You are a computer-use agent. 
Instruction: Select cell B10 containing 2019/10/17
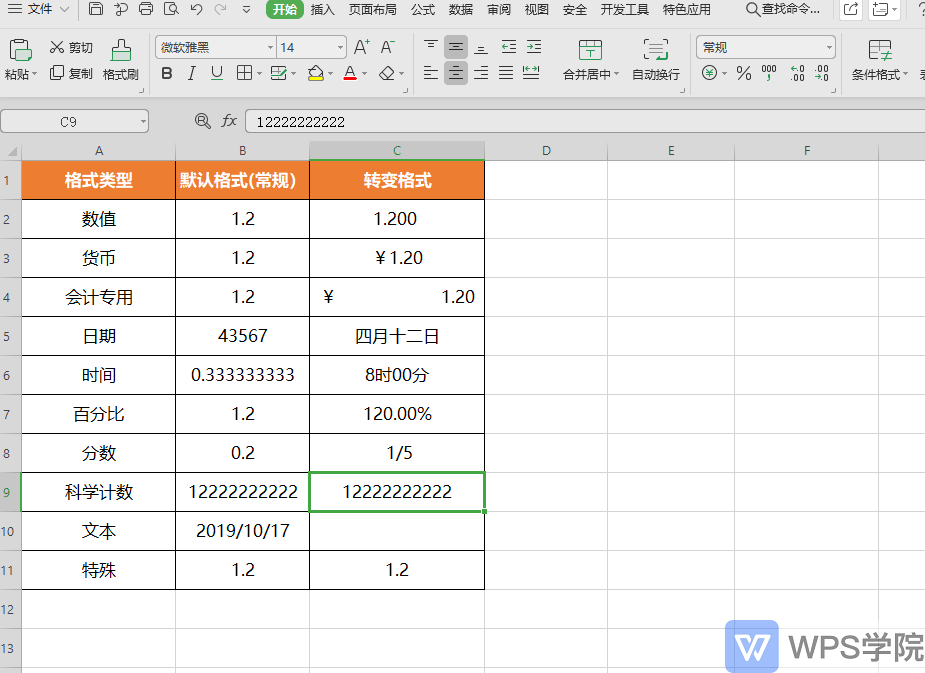click(242, 531)
